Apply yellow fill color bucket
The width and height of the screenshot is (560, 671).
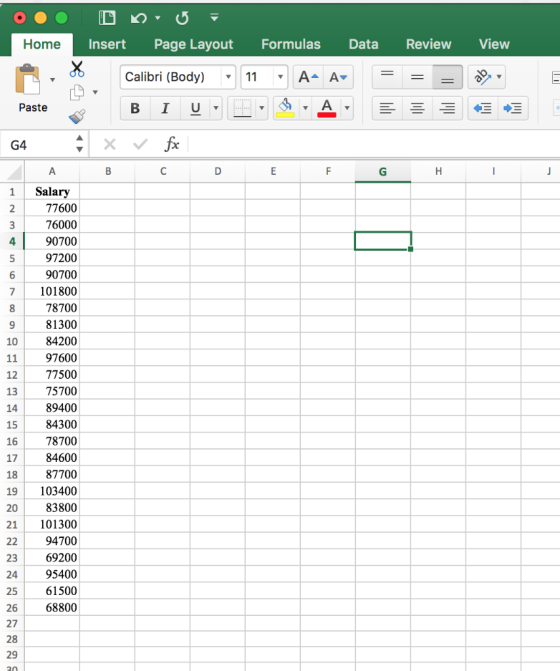pos(286,108)
